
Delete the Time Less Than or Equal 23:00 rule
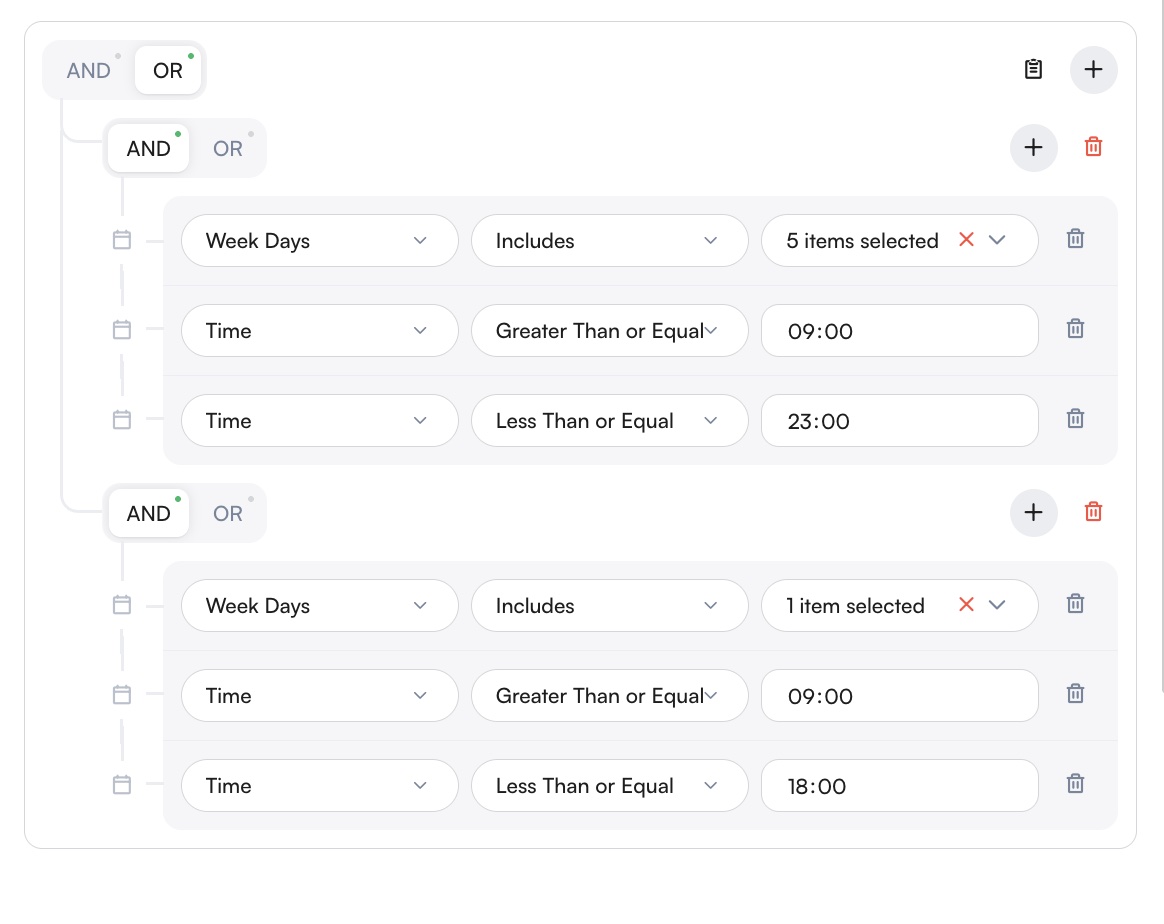tap(1075, 418)
